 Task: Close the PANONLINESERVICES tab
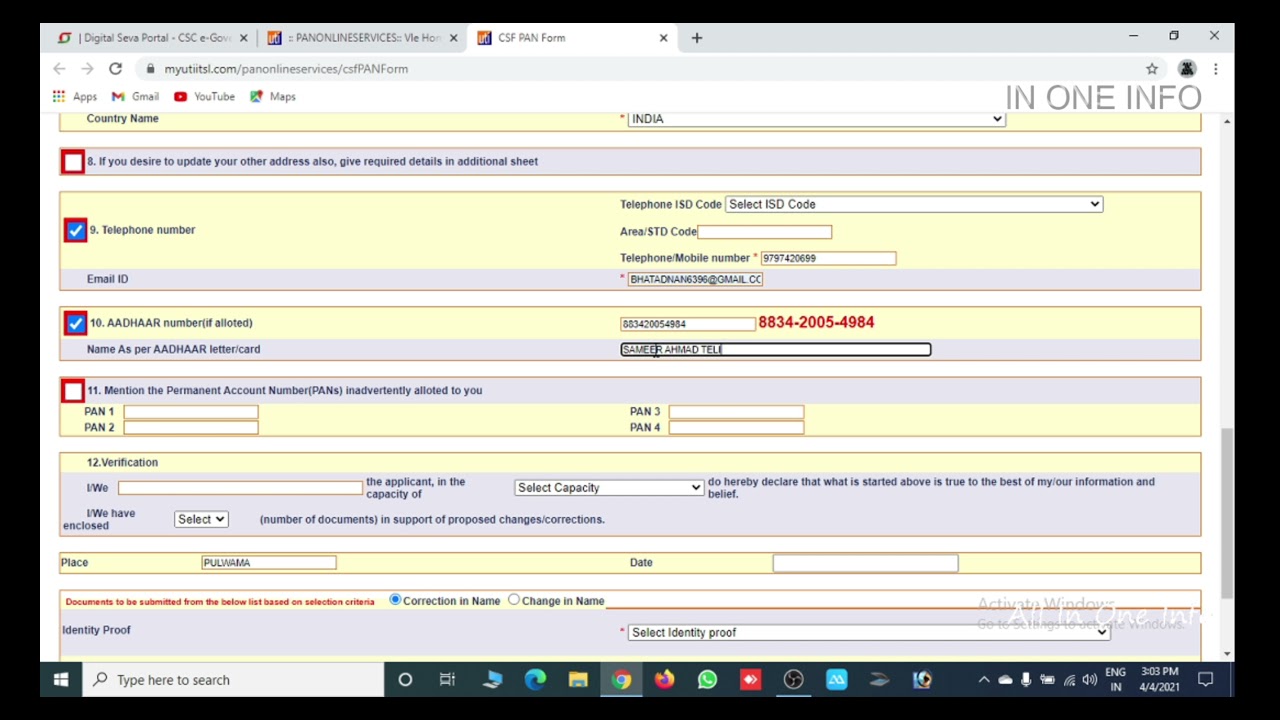tap(453, 38)
